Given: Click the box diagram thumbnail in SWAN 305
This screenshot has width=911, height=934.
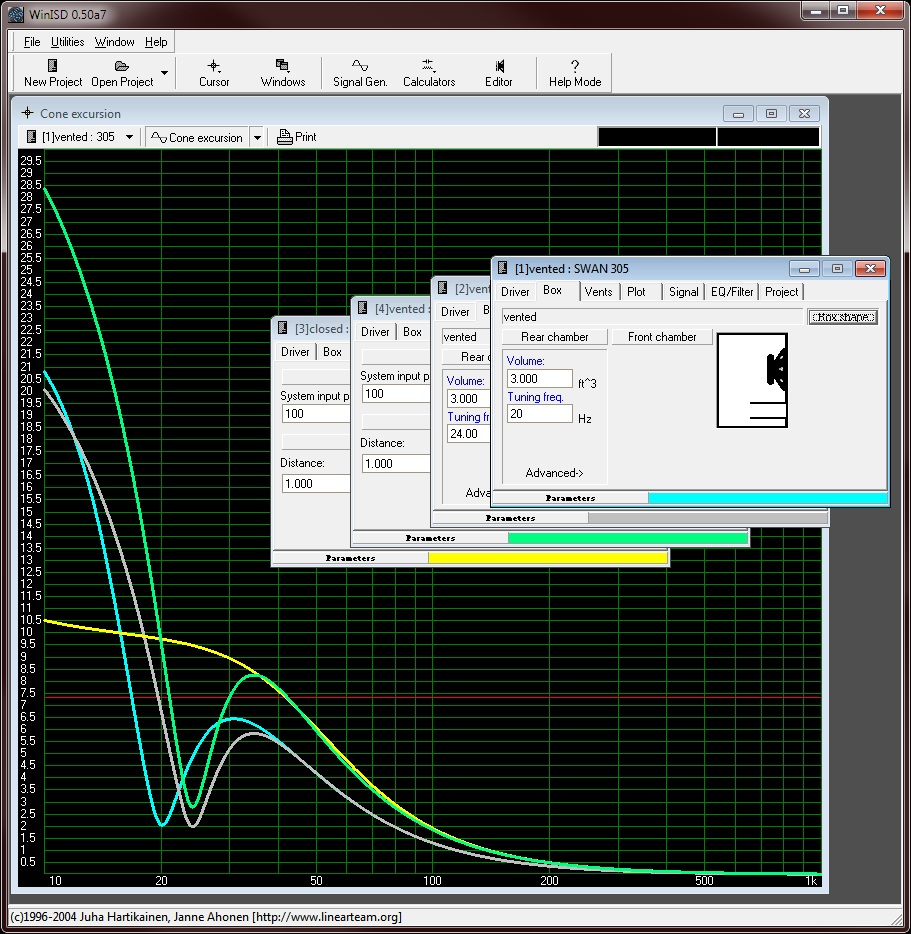Looking at the screenshot, I should point(752,381).
